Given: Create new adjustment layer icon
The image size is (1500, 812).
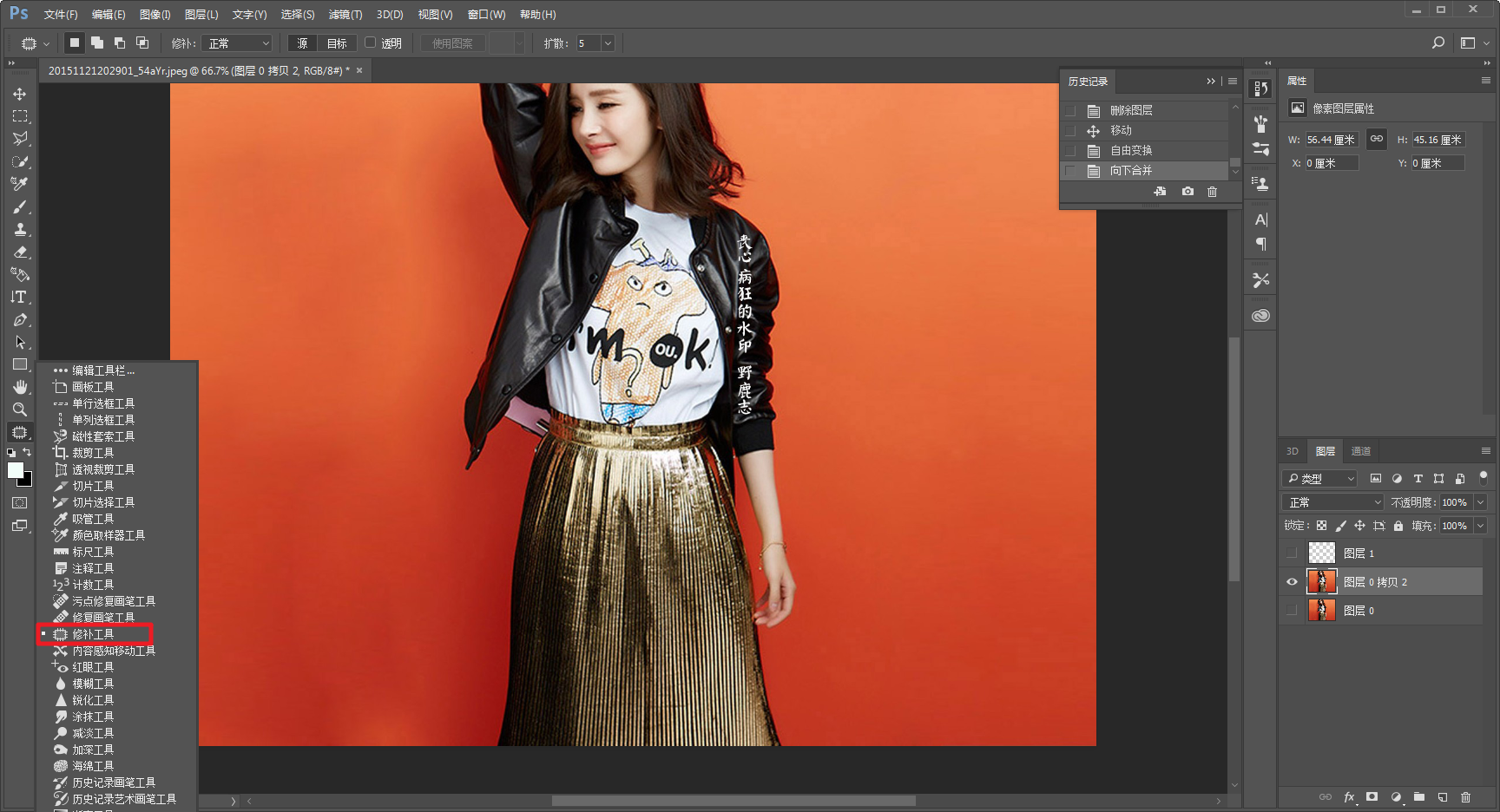Looking at the screenshot, I should (1395, 796).
